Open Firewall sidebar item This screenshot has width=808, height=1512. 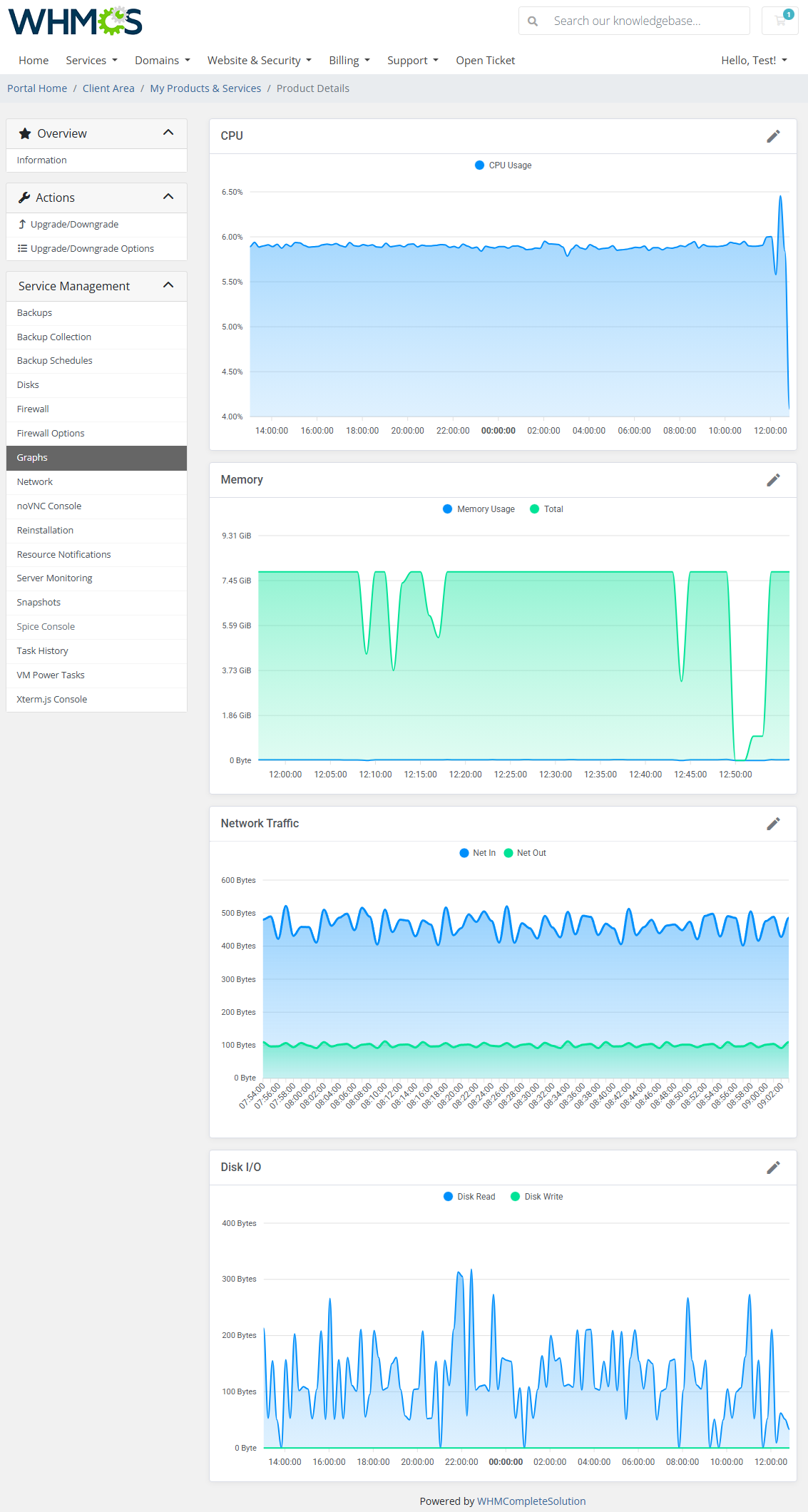(x=96, y=409)
